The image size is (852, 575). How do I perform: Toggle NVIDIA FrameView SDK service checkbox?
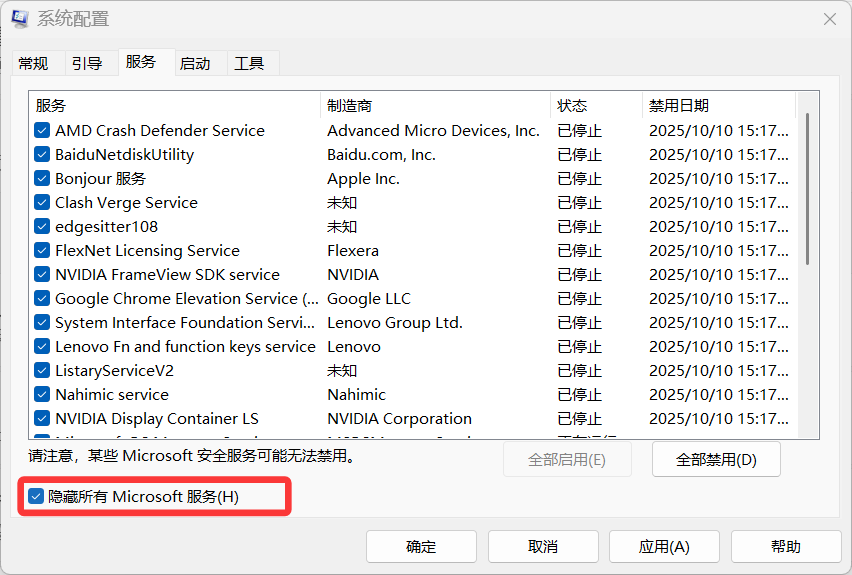(42, 274)
